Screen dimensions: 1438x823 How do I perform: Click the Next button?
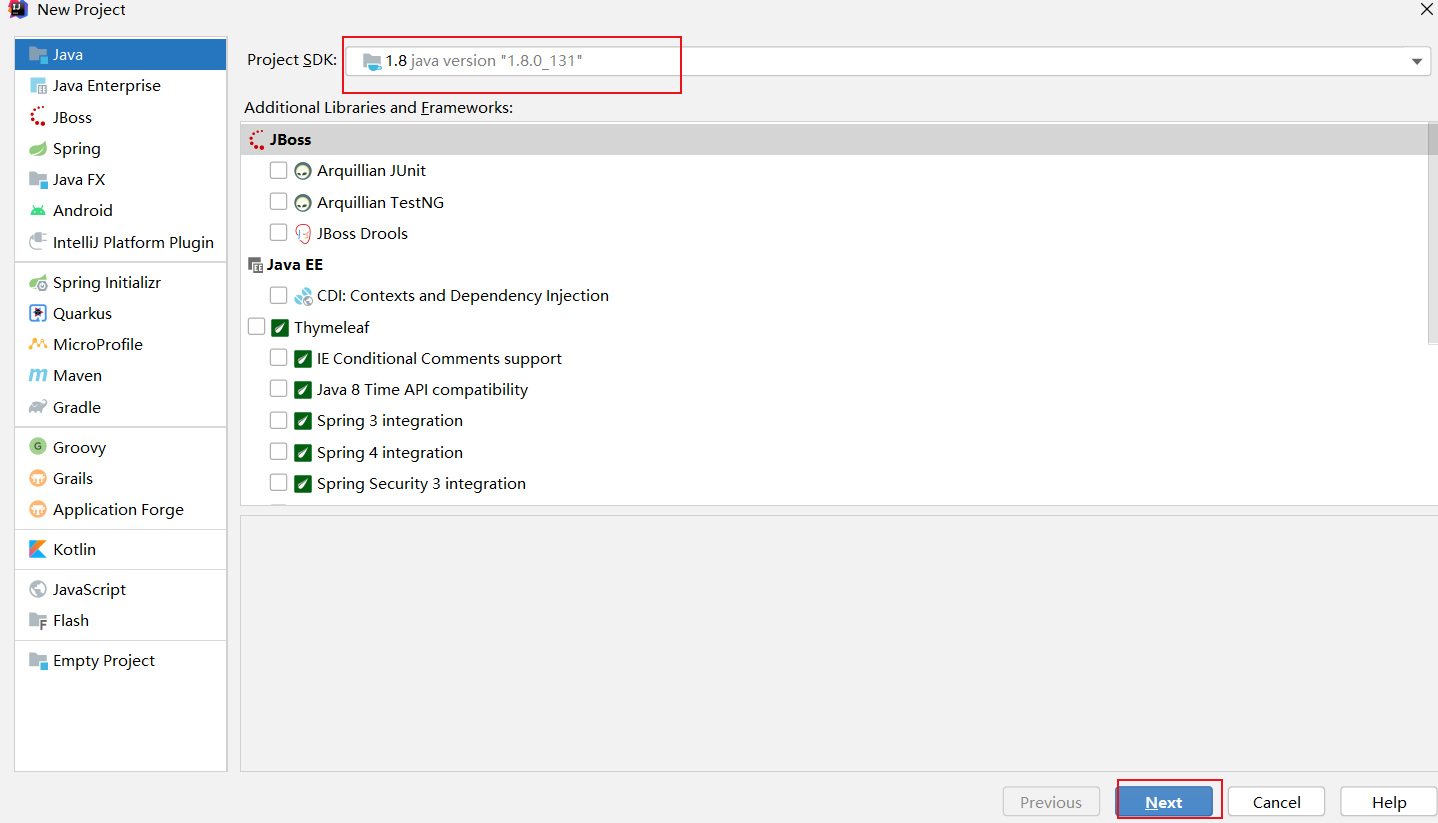tap(1164, 802)
